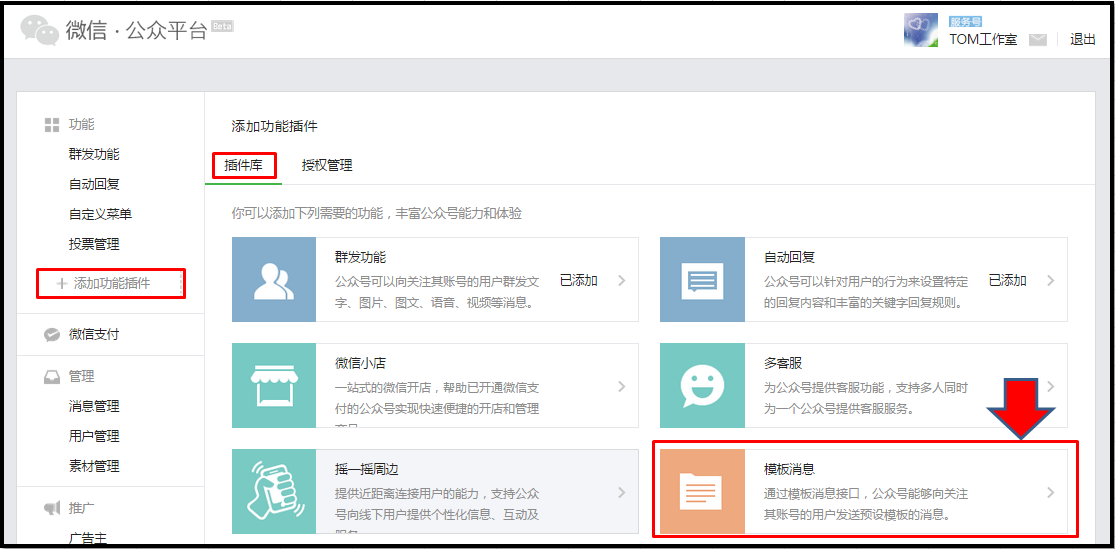Expand the 模板消息 card chevron
This screenshot has height=549, width=1115.
[x=1050, y=492]
